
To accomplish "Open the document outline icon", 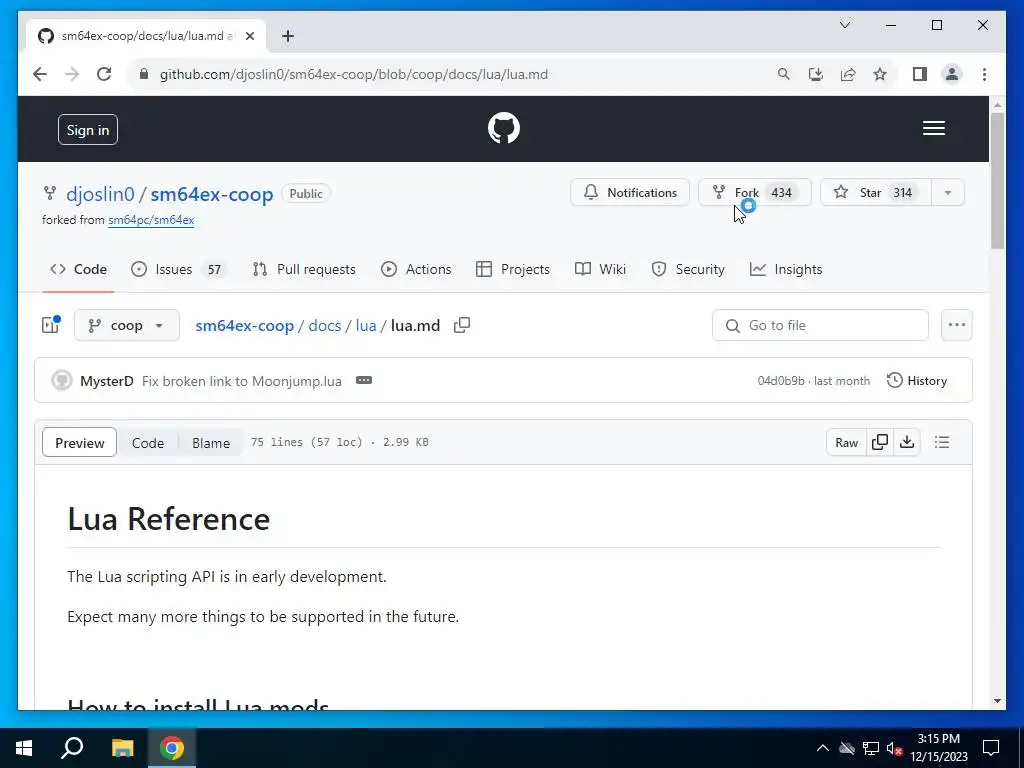I will tap(942, 443).
